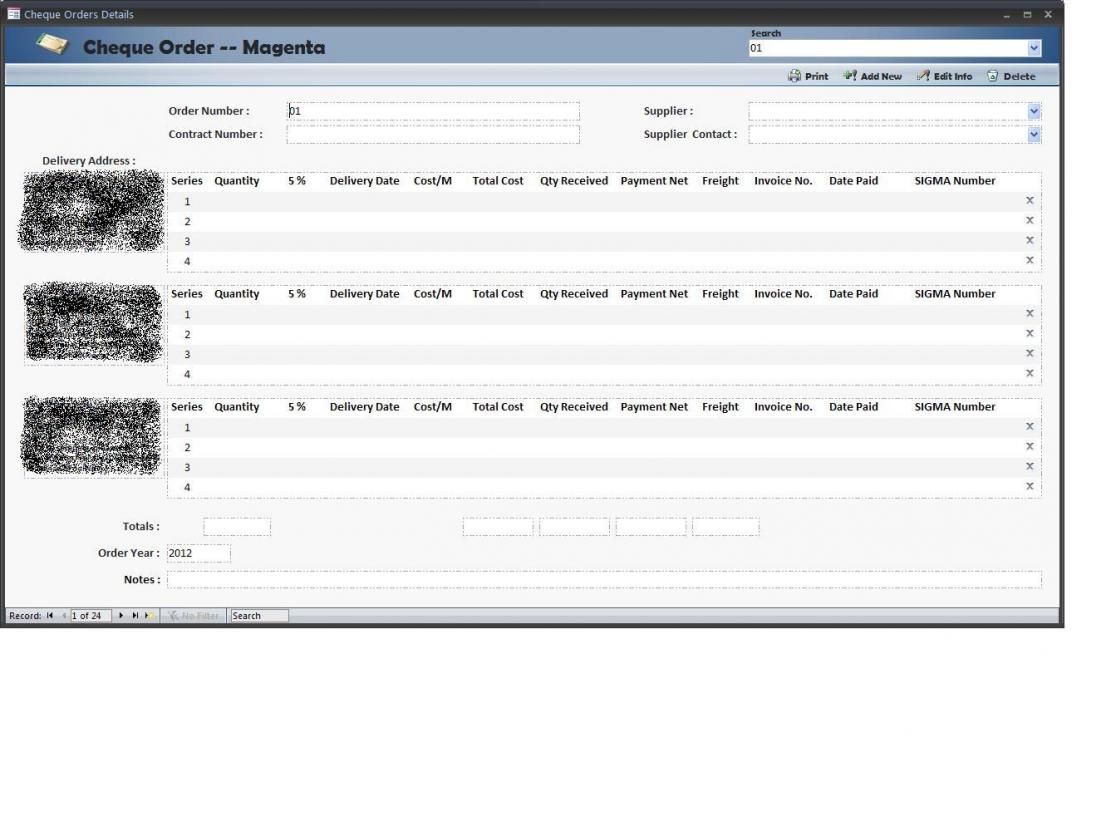Go to last record in navigation bar
This screenshot has height=816, width=1111.
pyautogui.click(x=135, y=616)
